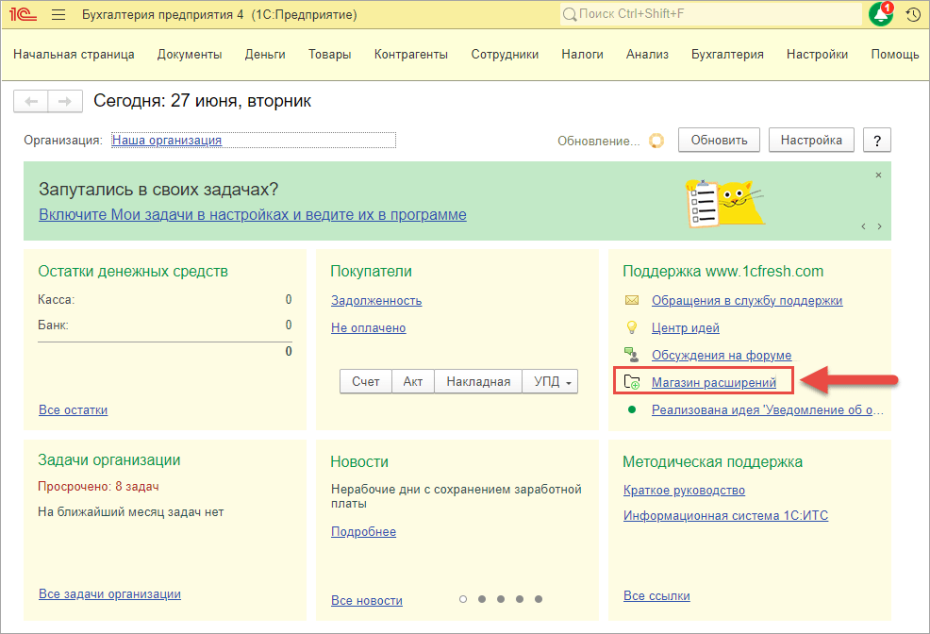
Task: Open Все задачи организации link
Action: coord(110,594)
